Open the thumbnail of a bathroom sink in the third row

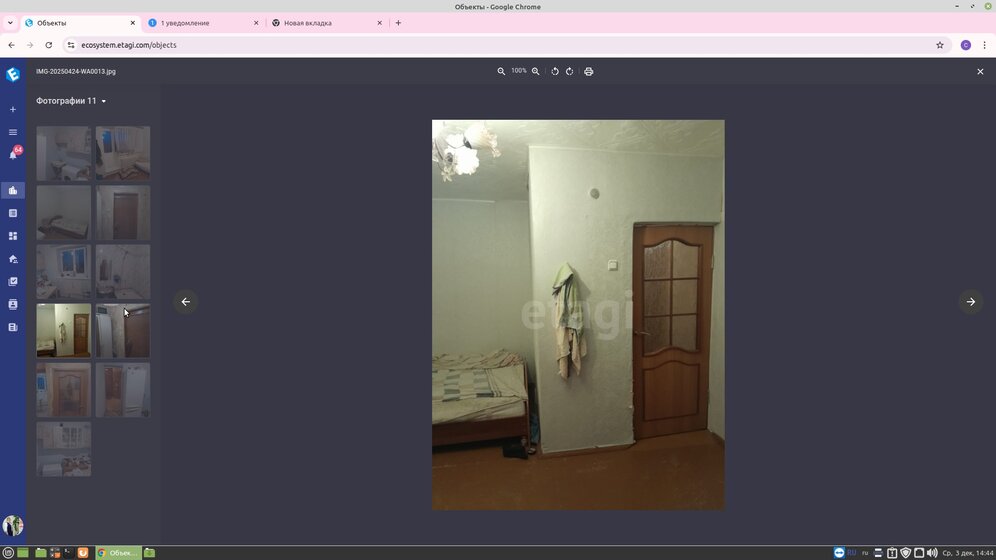123,271
